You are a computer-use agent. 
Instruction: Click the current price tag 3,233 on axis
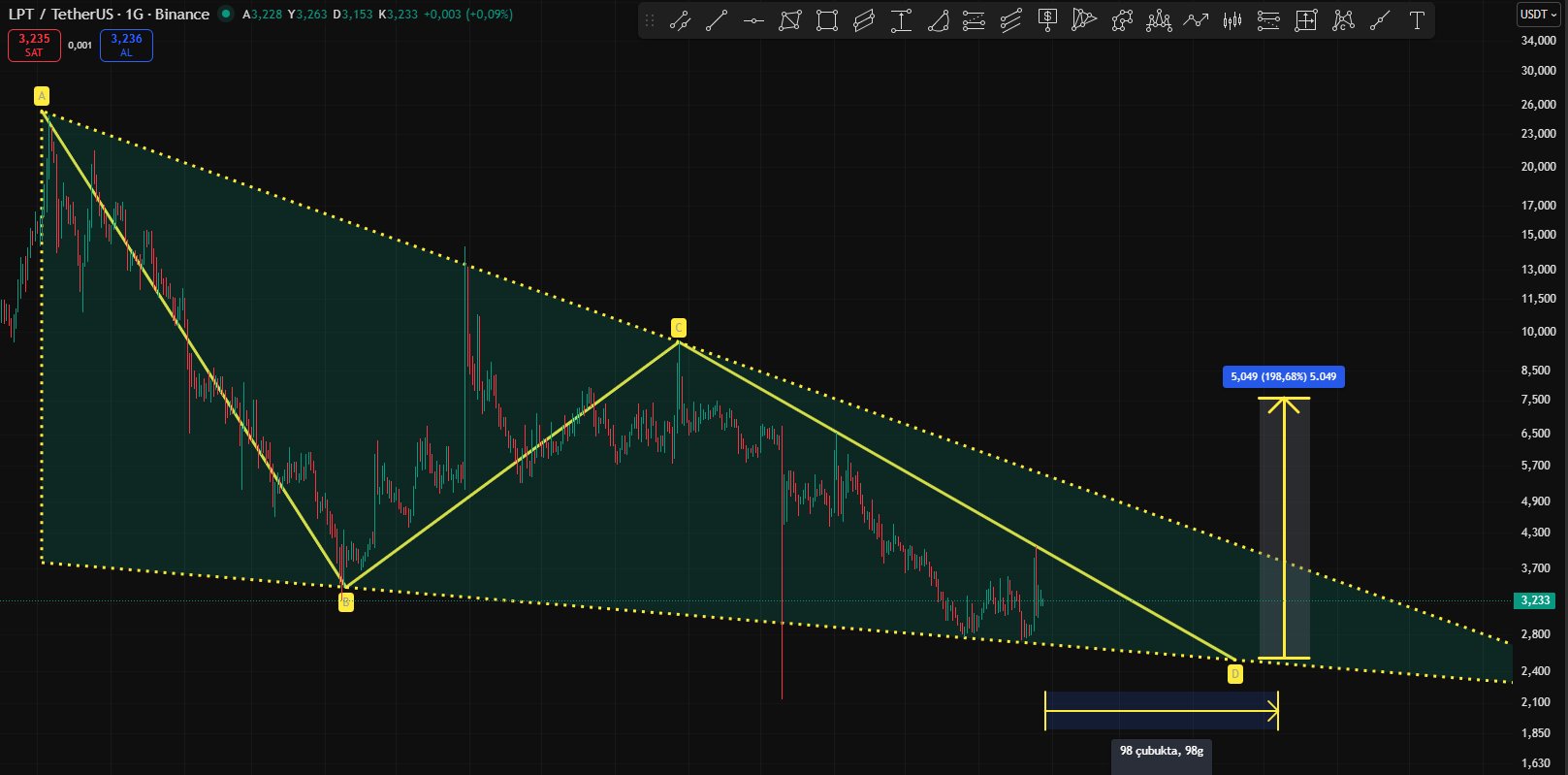click(1535, 600)
